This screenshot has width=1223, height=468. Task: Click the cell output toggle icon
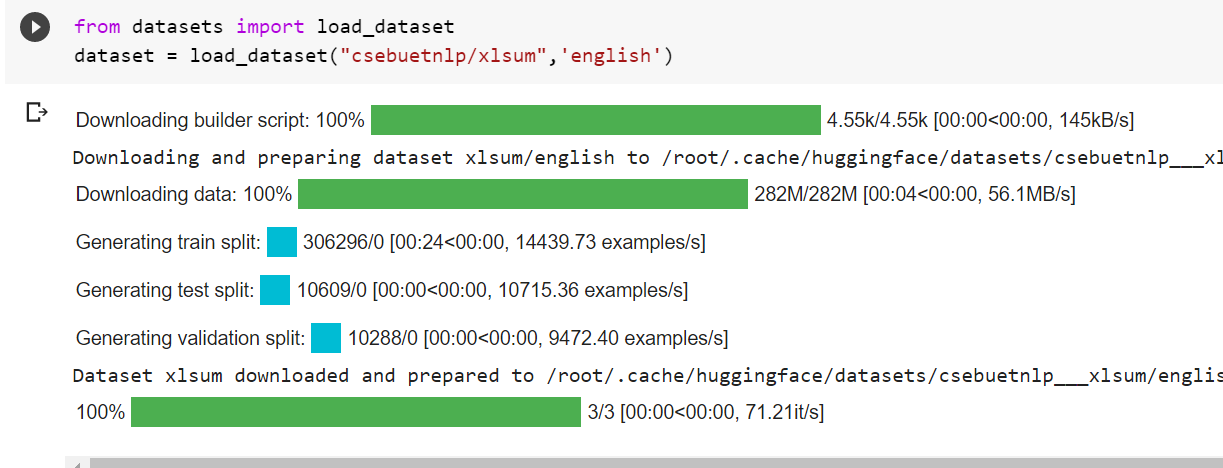37,112
